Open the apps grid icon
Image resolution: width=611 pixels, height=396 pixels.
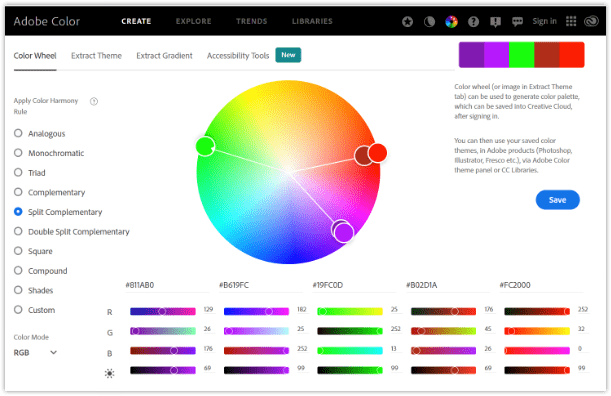point(571,21)
